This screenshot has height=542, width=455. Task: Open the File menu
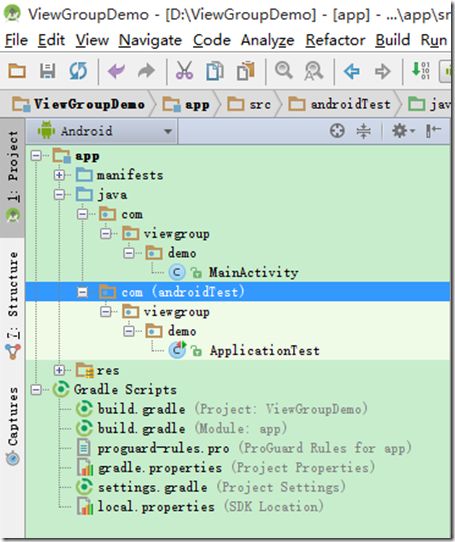tap(16, 40)
